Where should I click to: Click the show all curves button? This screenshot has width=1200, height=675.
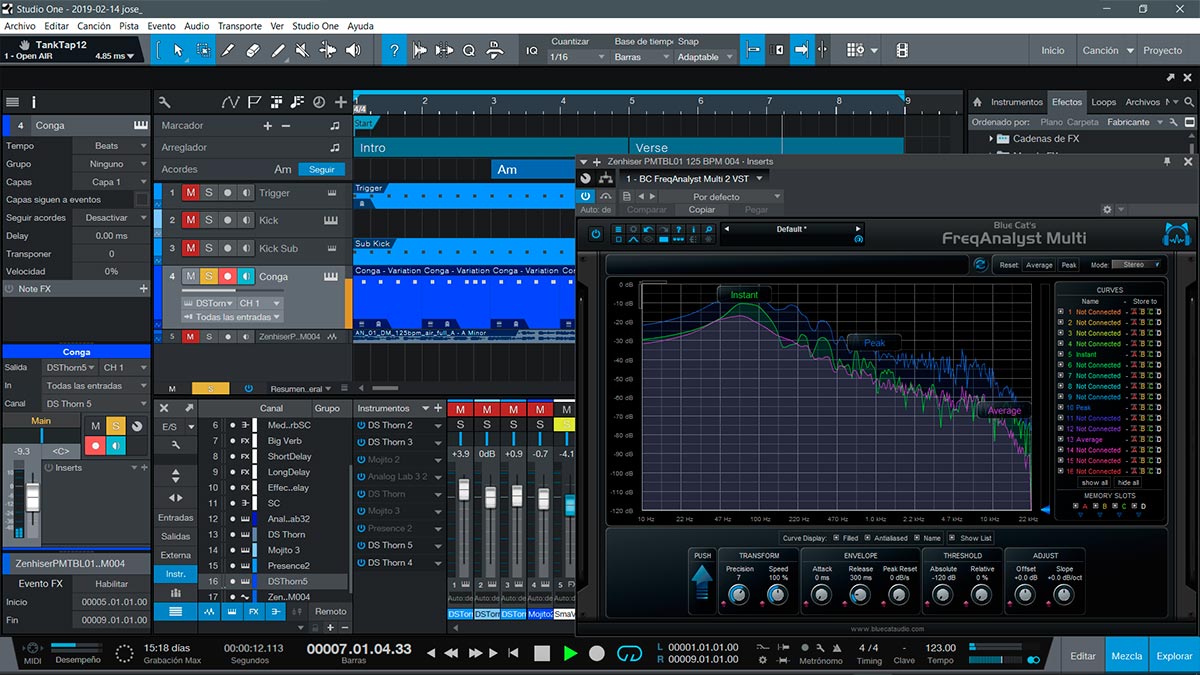(x=1095, y=482)
